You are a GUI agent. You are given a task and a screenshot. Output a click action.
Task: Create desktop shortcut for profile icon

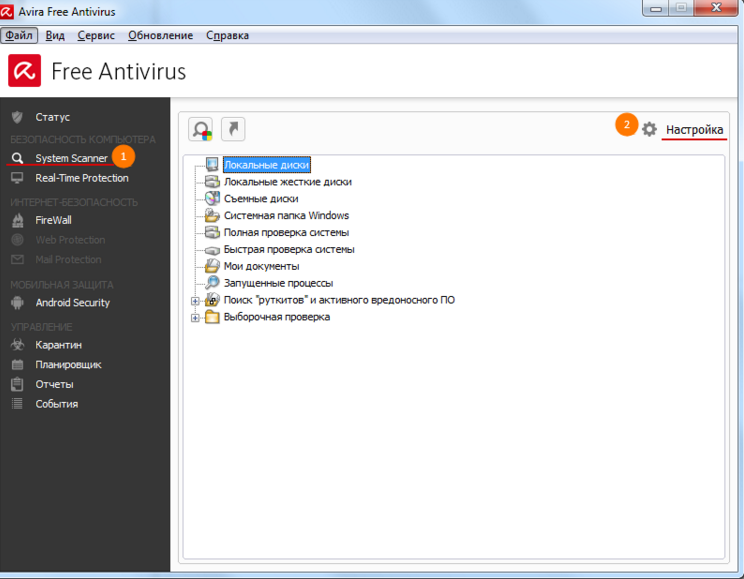pyautogui.click(x=233, y=129)
